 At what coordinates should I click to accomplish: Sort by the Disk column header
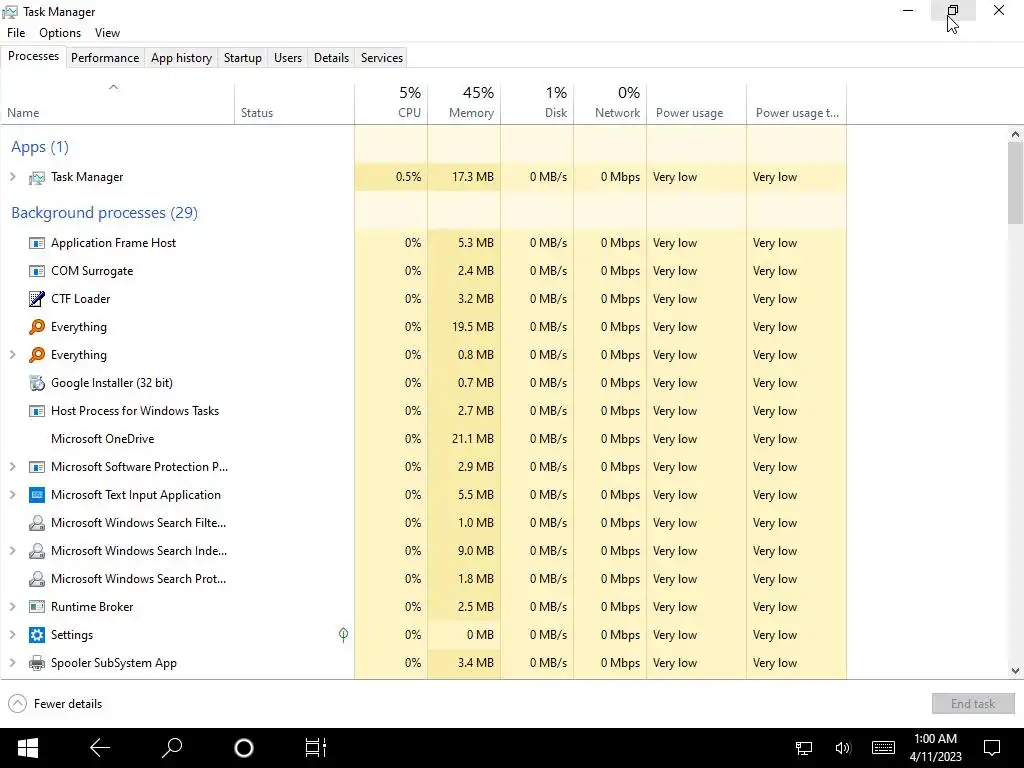(x=537, y=103)
